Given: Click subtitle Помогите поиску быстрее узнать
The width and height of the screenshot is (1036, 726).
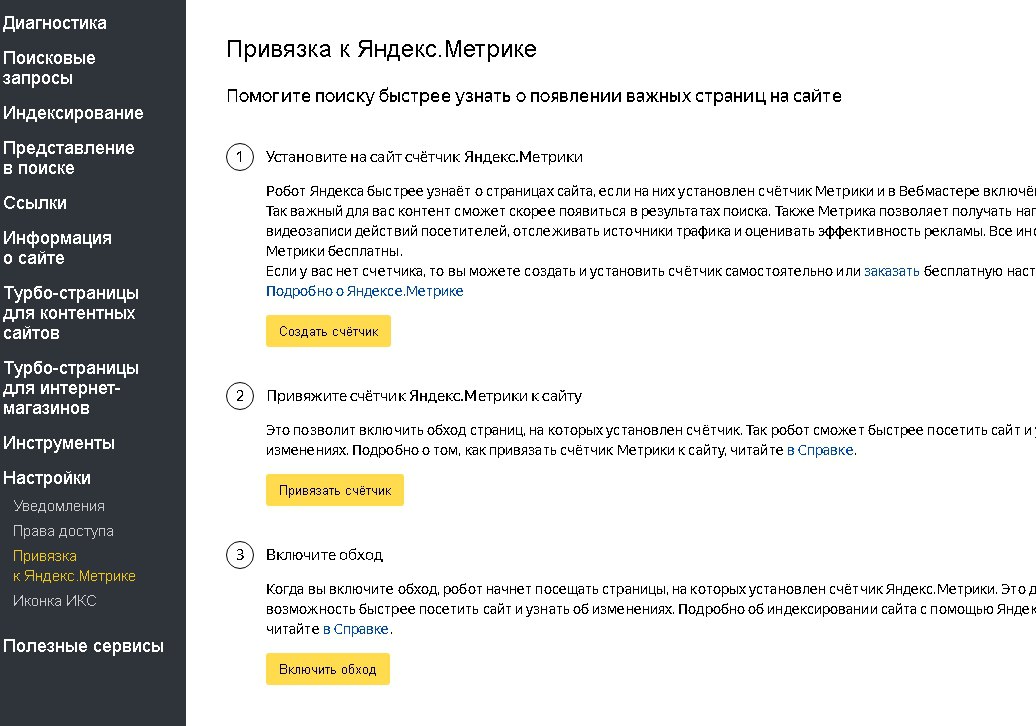Looking at the screenshot, I should click(x=534, y=96).
